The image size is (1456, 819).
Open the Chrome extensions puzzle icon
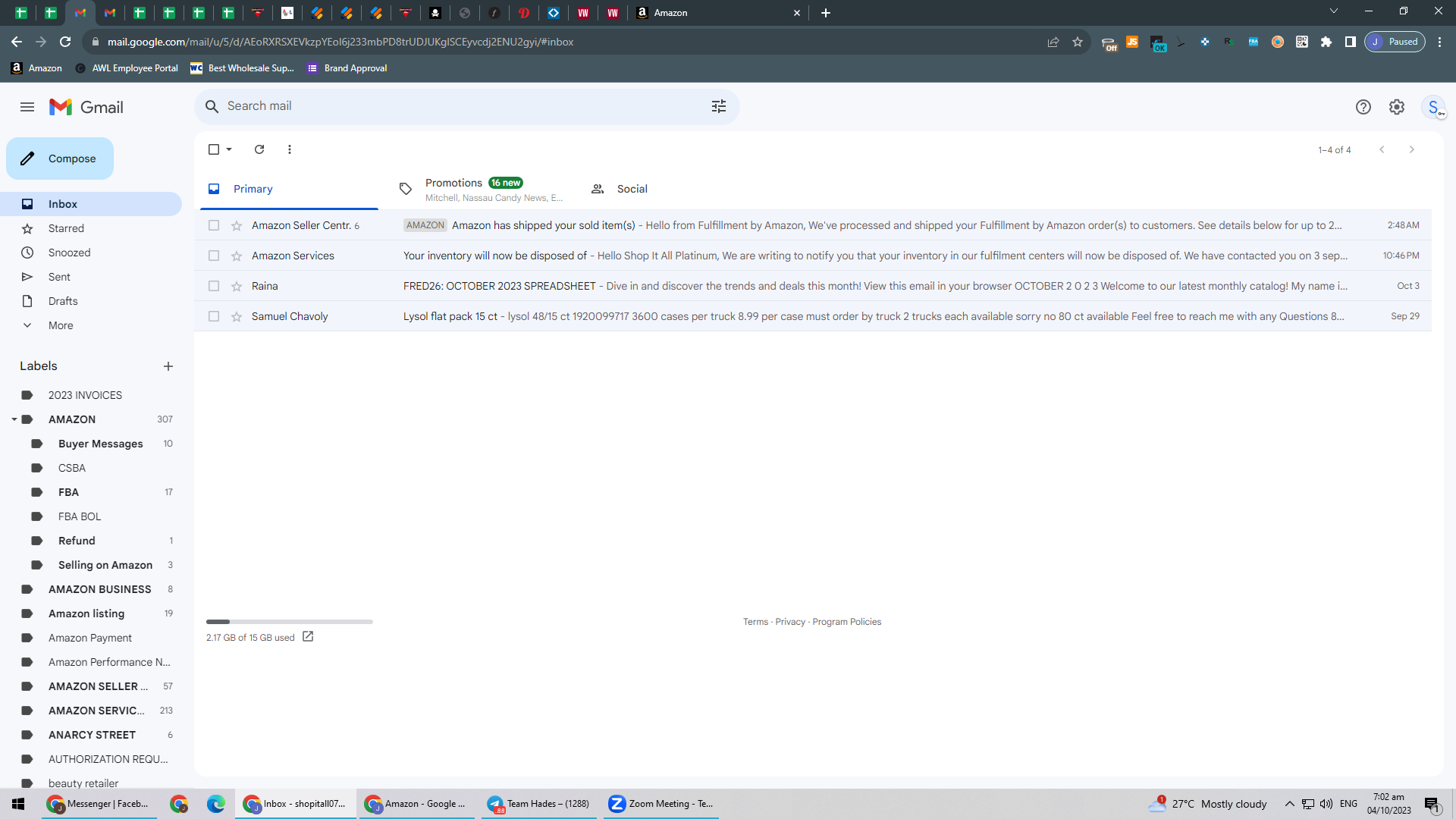point(1326,42)
